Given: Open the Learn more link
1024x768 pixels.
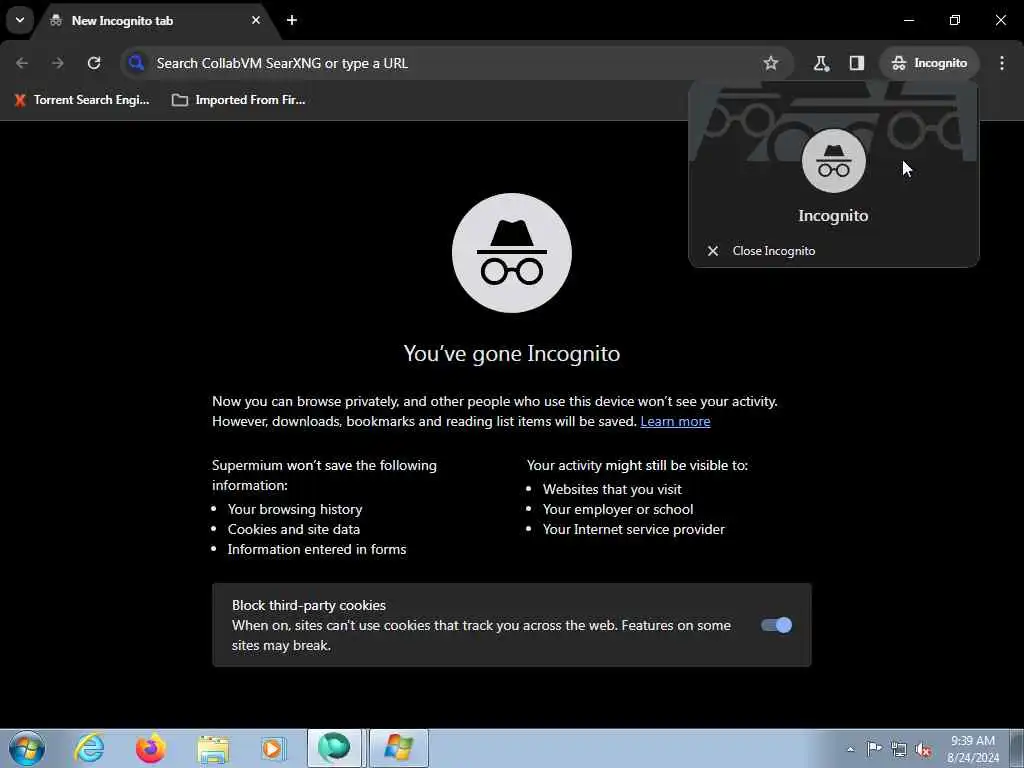Looking at the screenshot, I should click(675, 421).
